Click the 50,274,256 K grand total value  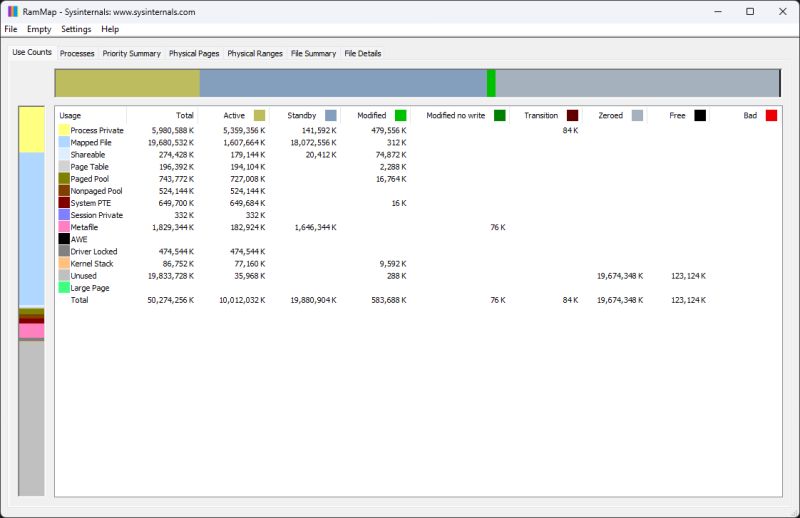[170, 300]
